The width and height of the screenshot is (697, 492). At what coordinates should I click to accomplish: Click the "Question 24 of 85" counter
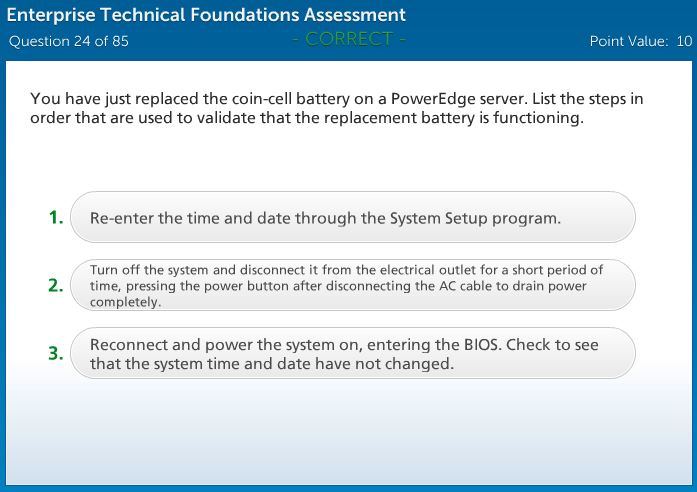click(68, 41)
